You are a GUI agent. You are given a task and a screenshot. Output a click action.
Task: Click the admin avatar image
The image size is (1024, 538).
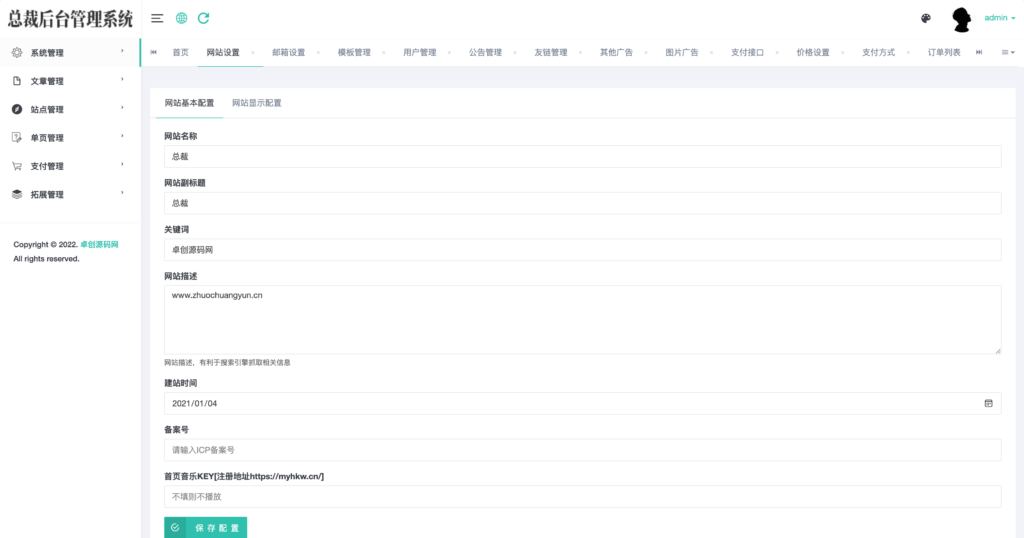click(x=961, y=19)
